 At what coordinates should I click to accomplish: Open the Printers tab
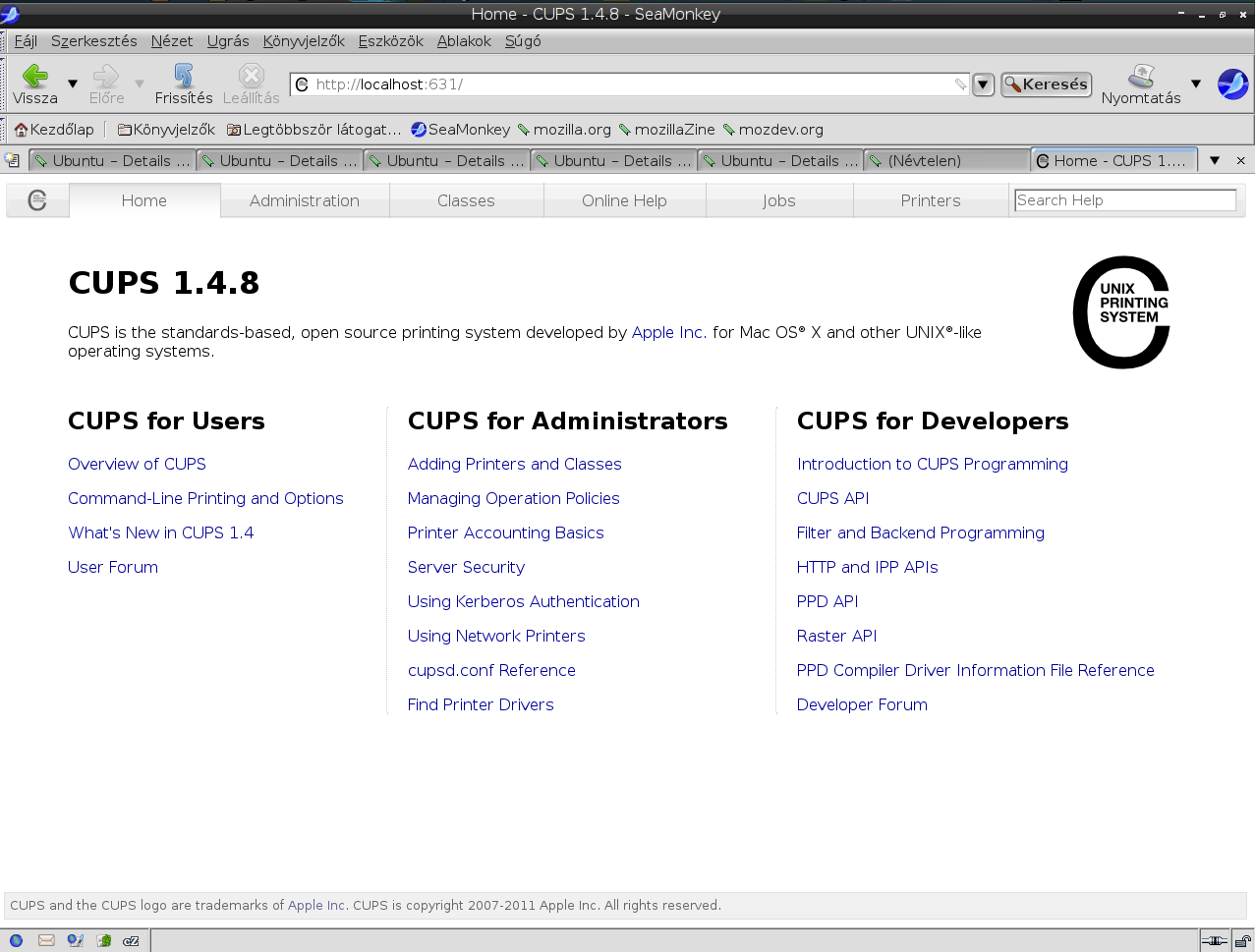tap(931, 200)
